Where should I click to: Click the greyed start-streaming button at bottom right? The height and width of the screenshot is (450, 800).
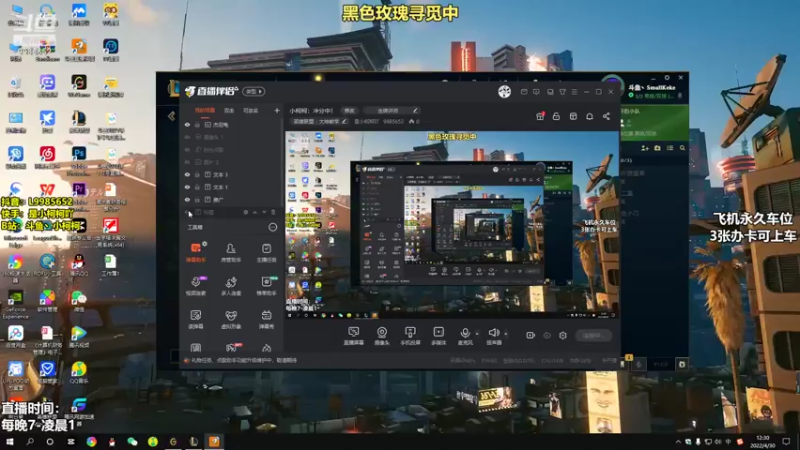coord(593,335)
